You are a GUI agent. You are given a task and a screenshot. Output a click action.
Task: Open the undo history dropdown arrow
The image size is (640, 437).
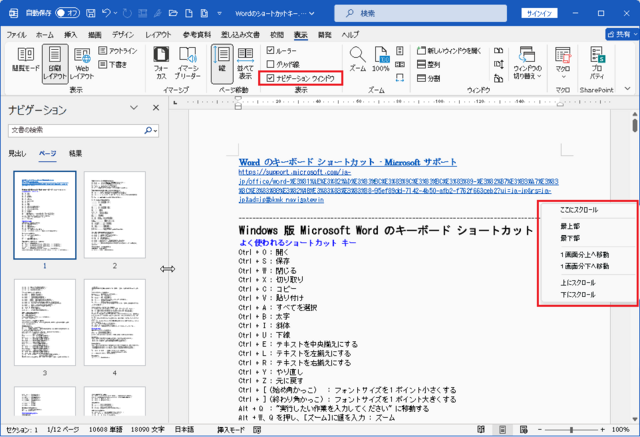click(x=116, y=13)
